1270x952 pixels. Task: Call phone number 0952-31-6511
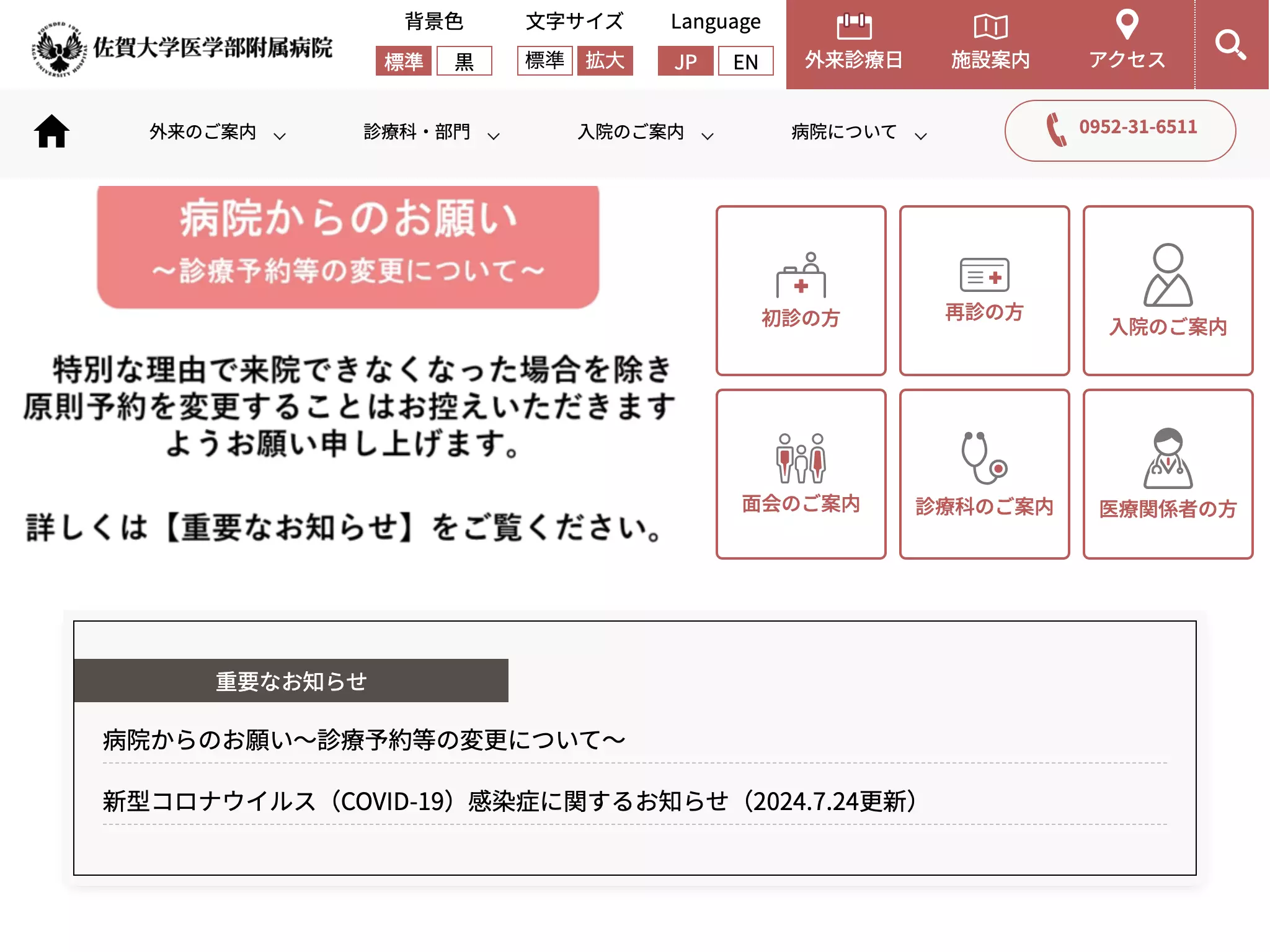click(x=1138, y=127)
